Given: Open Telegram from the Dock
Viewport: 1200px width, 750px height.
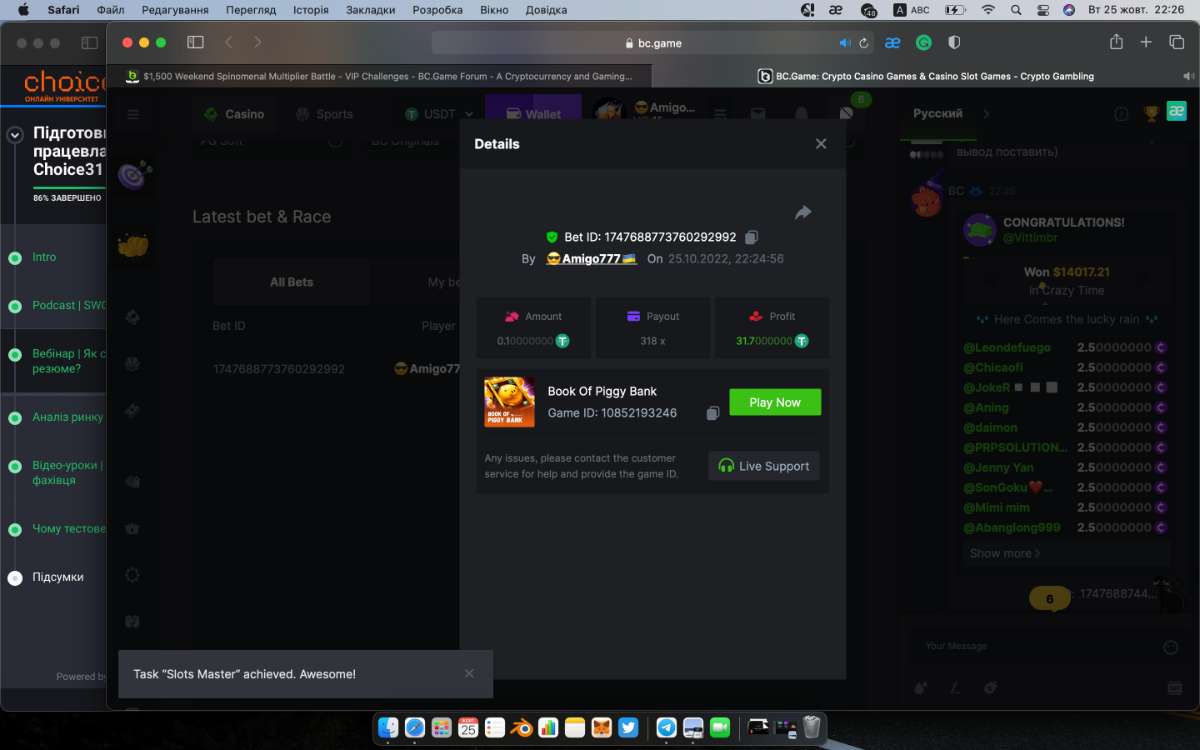Looking at the screenshot, I should [666, 727].
